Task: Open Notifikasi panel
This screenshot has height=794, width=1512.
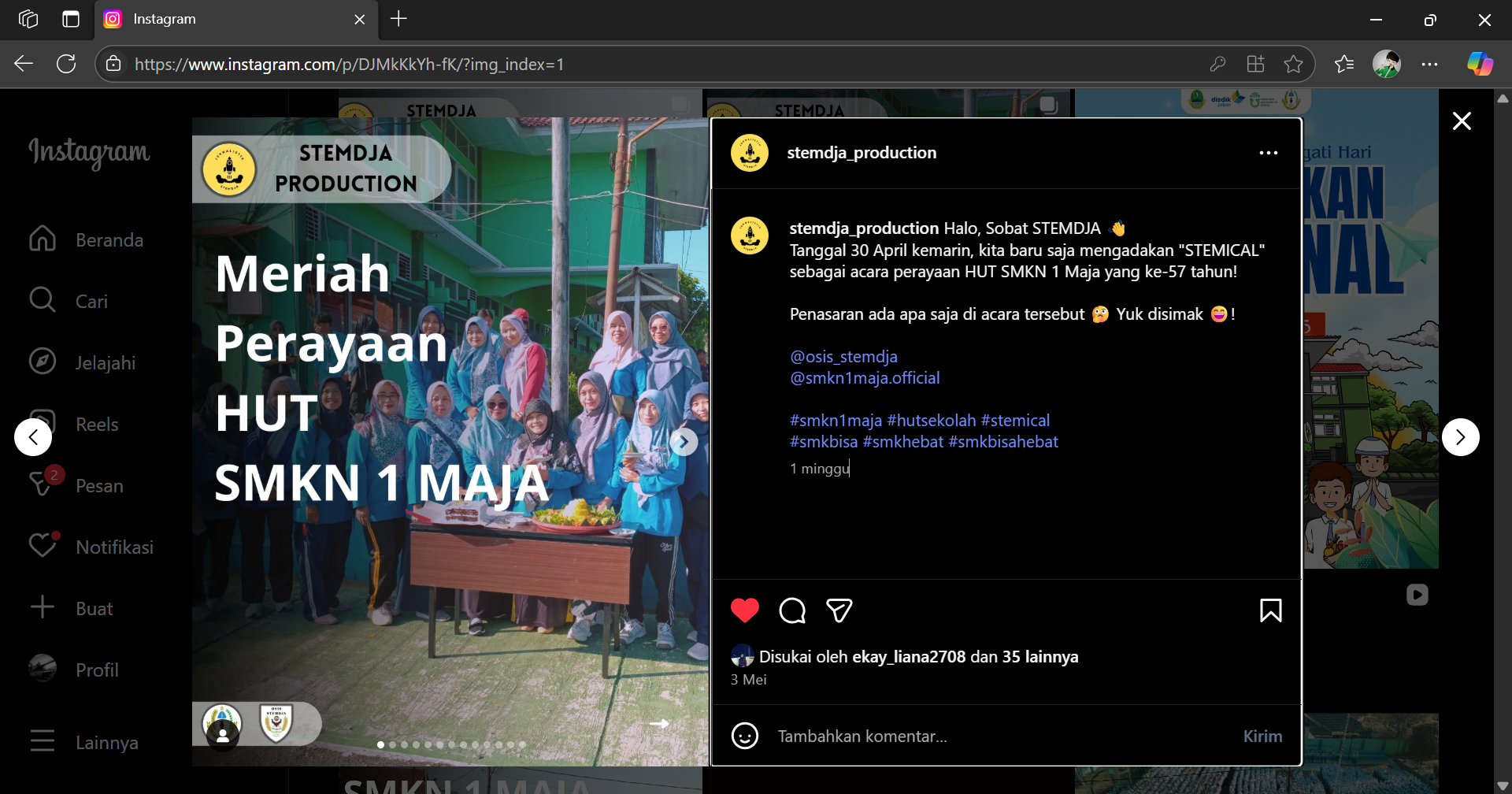Action: pos(91,547)
